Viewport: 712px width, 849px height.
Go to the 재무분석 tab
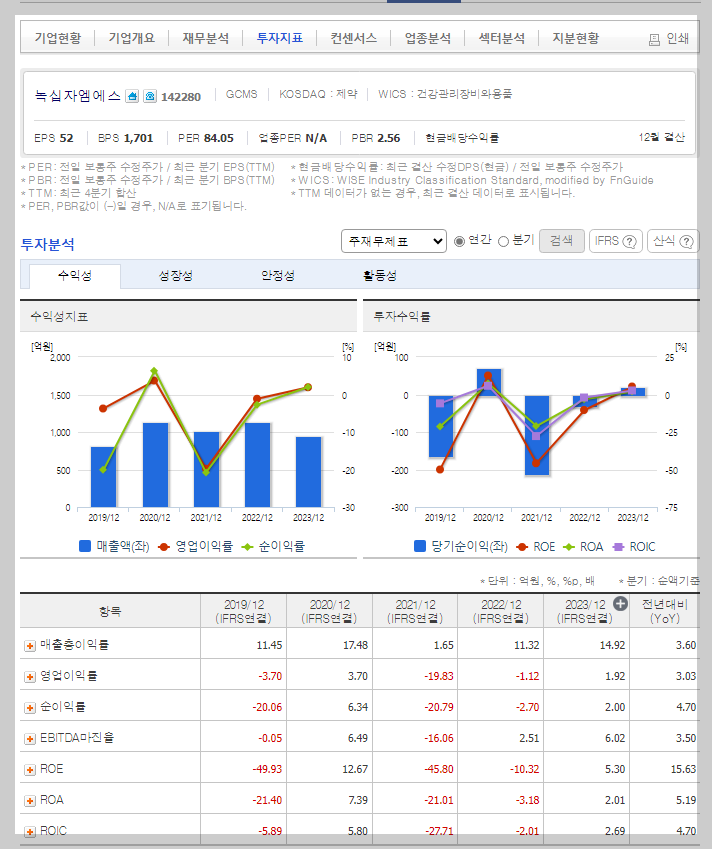point(206,38)
